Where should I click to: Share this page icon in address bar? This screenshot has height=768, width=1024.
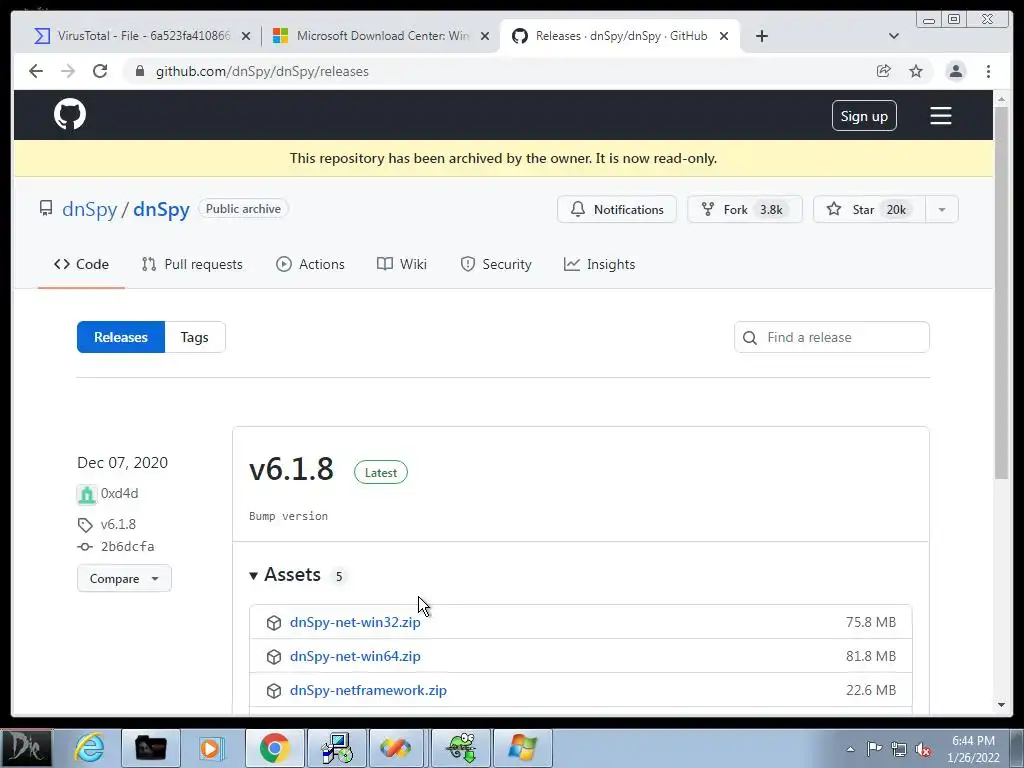884,71
